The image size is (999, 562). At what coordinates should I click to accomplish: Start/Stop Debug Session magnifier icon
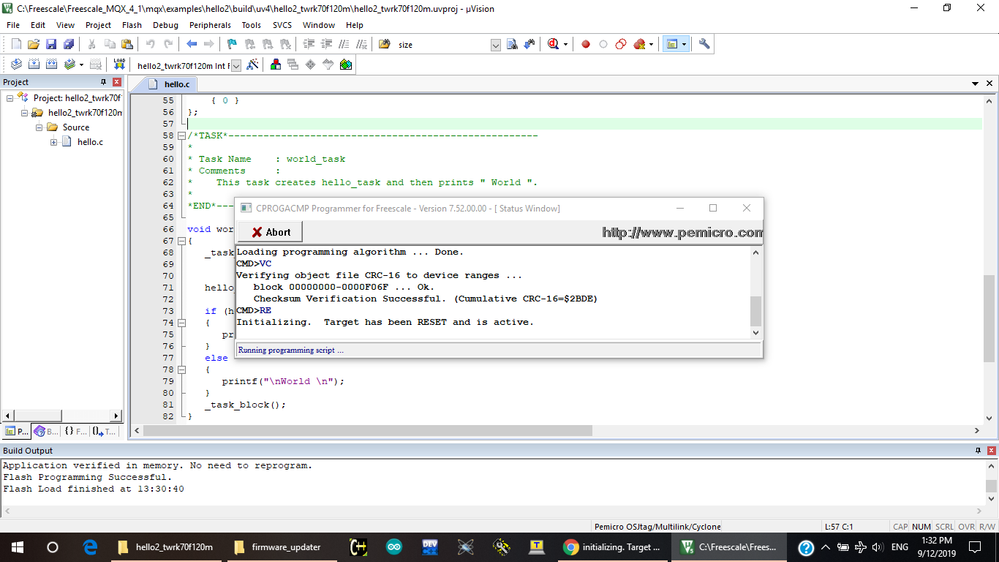click(553, 44)
